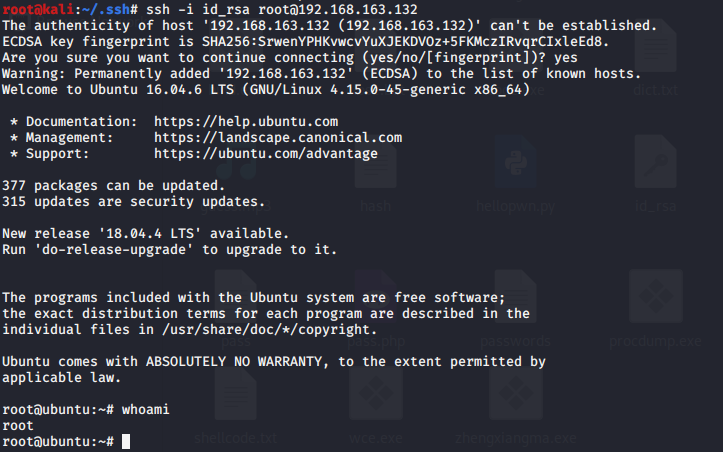
Task: Select the procdump.exe executable icon
Action: 655,297
